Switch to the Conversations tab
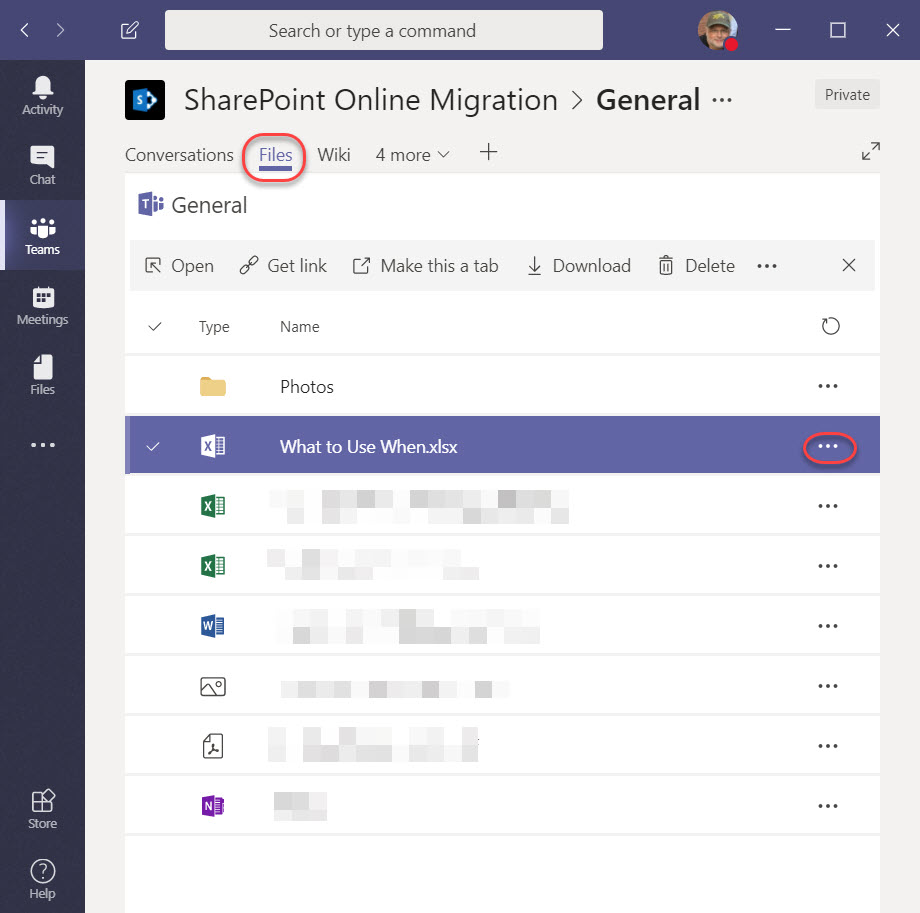The image size is (920, 913). 179,155
